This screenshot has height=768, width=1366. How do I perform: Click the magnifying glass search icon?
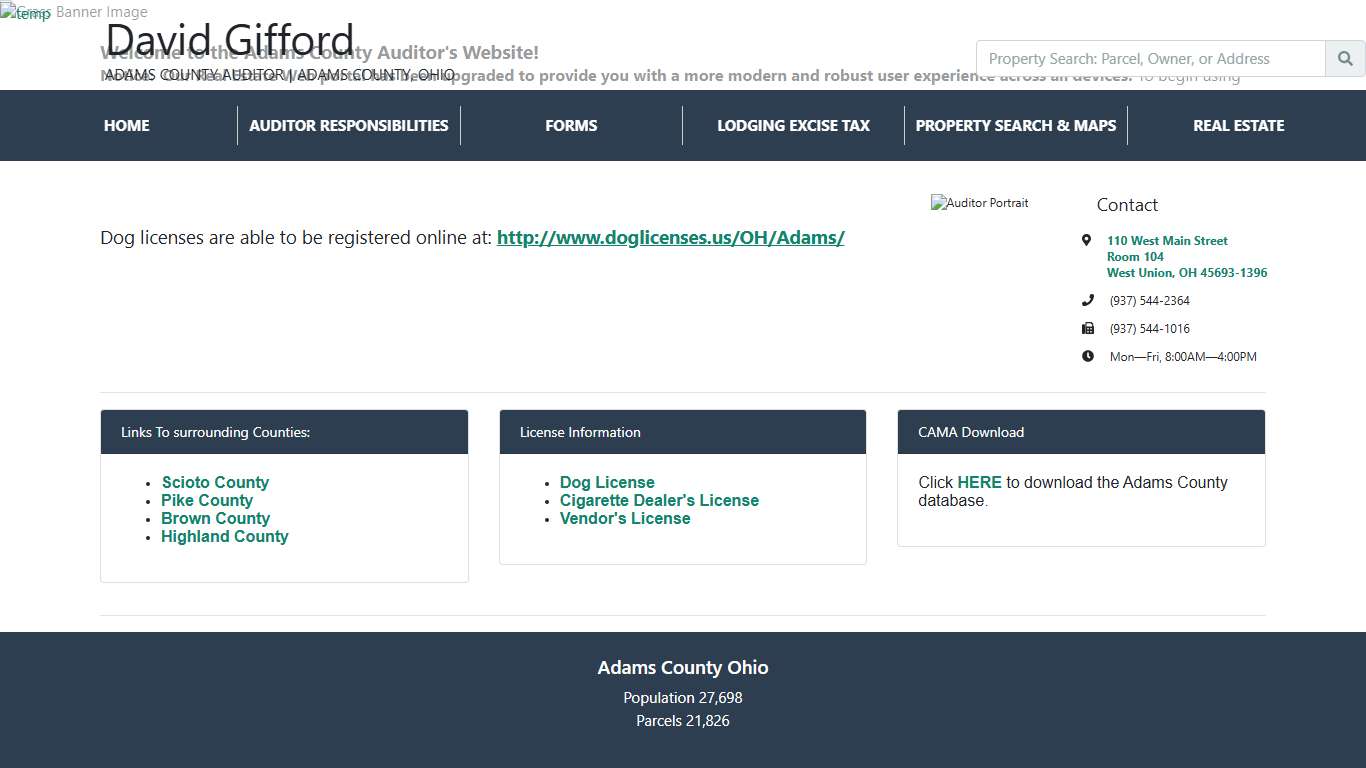[x=1344, y=58]
